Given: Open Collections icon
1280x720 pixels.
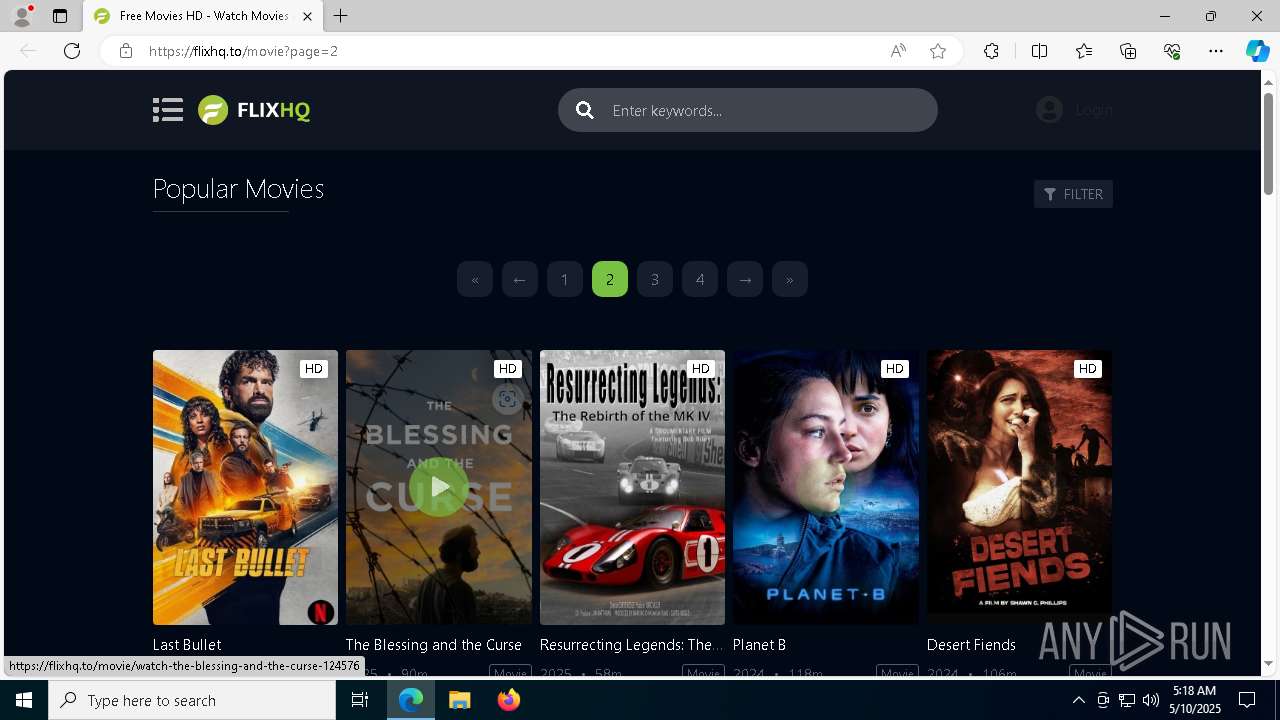Looking at the screenshot, I should click(1128, 51).
